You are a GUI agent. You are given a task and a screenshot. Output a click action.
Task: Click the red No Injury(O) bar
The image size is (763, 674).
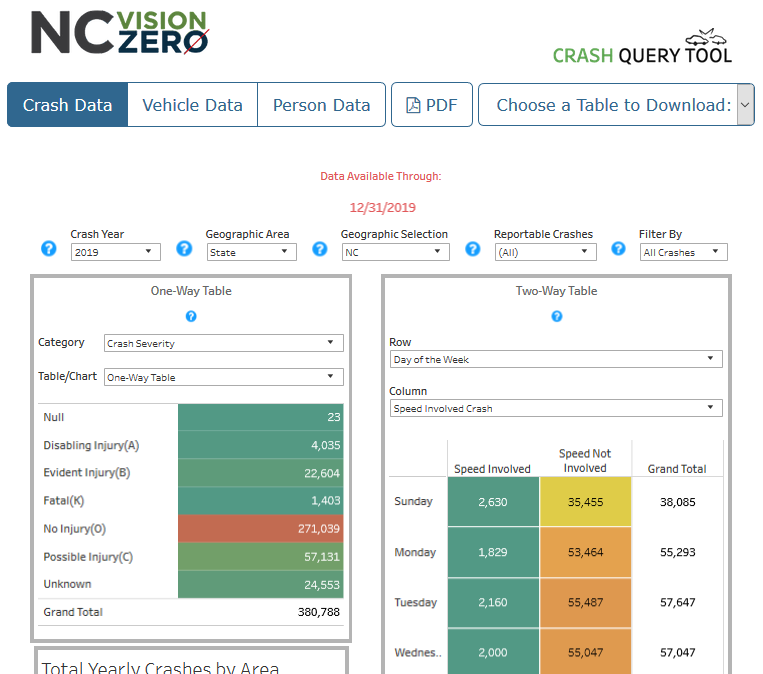pos(261,529)
